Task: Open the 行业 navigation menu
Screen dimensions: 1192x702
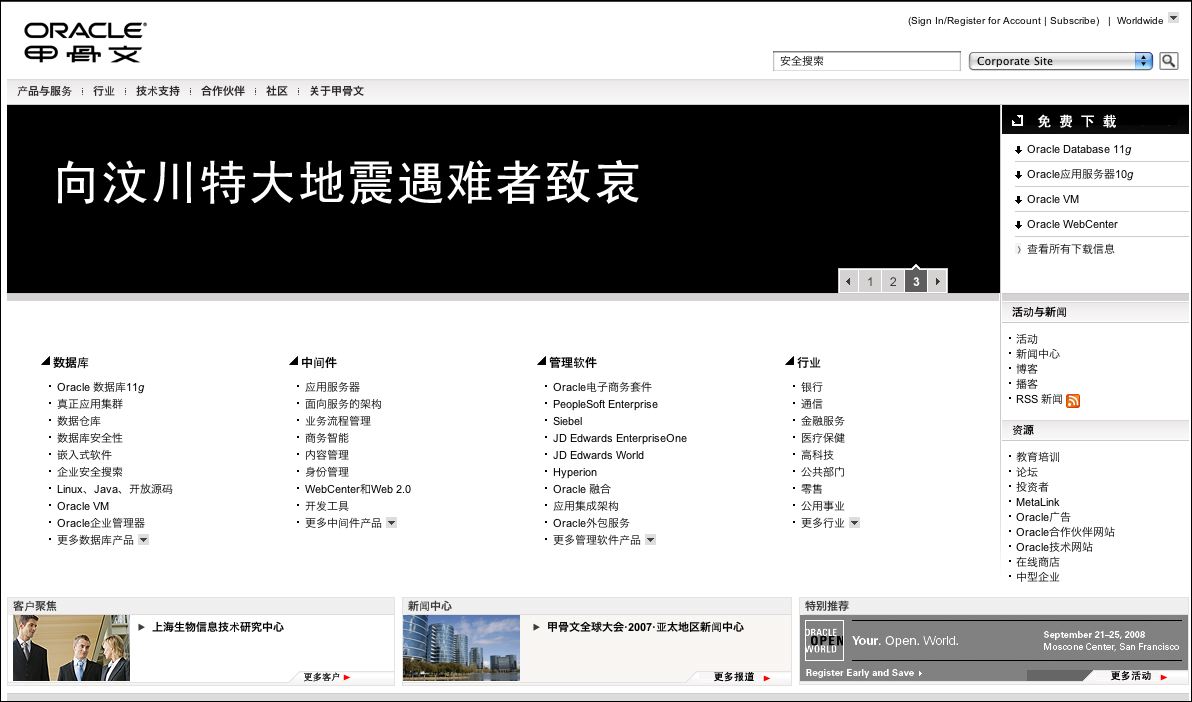Action: [103, 91]
